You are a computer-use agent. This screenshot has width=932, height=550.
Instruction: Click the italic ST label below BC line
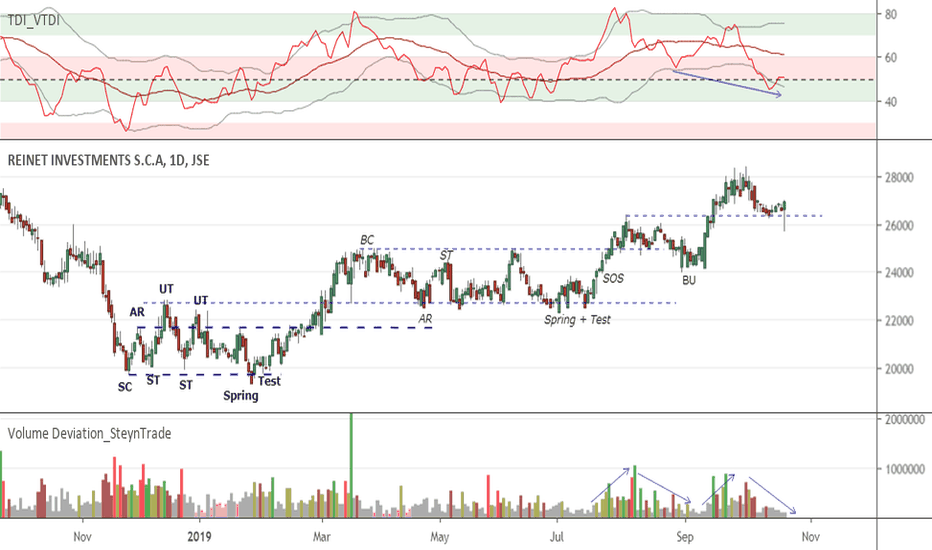(x=446, y=256)
